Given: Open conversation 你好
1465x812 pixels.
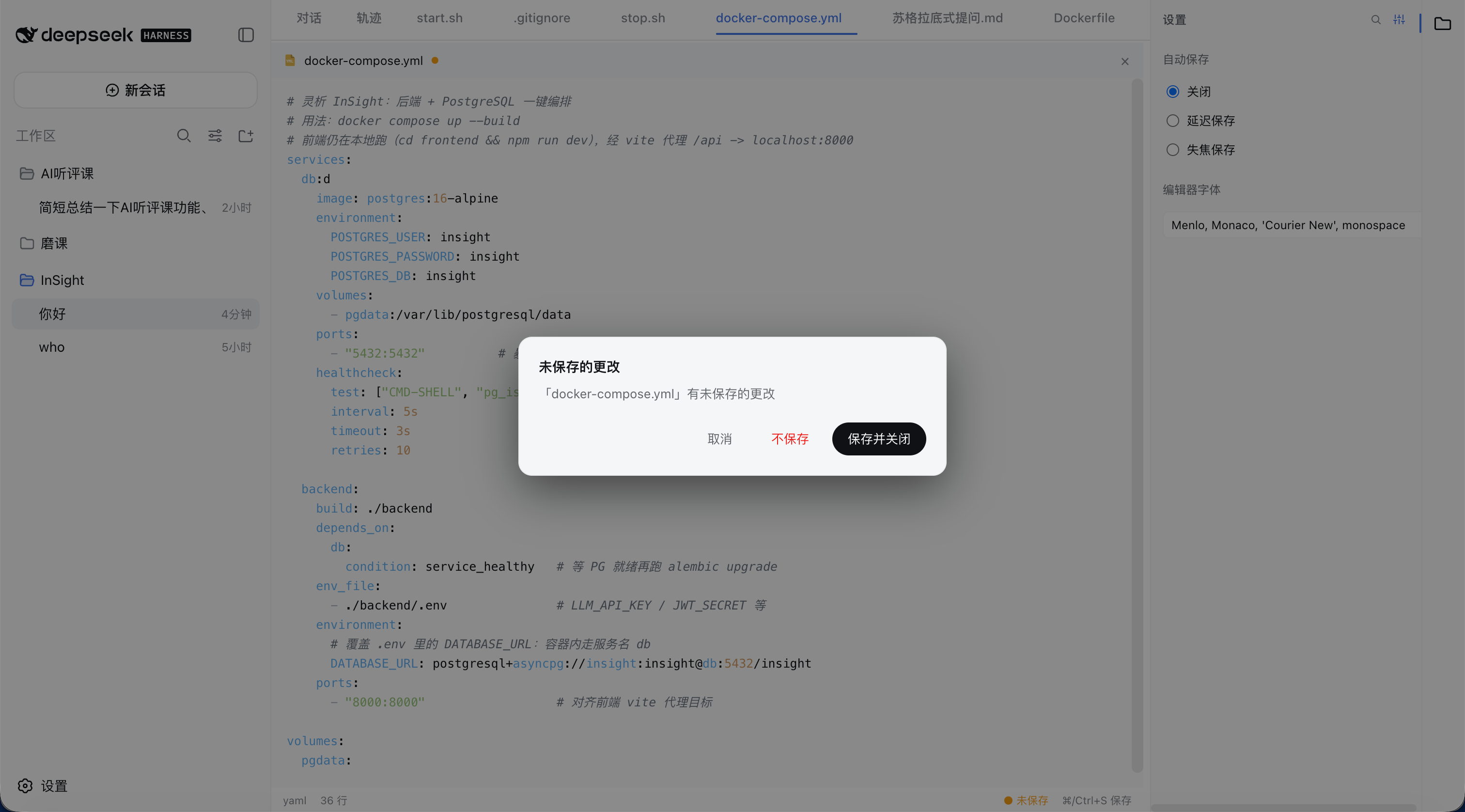Looking at the screenshot, I should pyautogui.click(x=135, y=314).
